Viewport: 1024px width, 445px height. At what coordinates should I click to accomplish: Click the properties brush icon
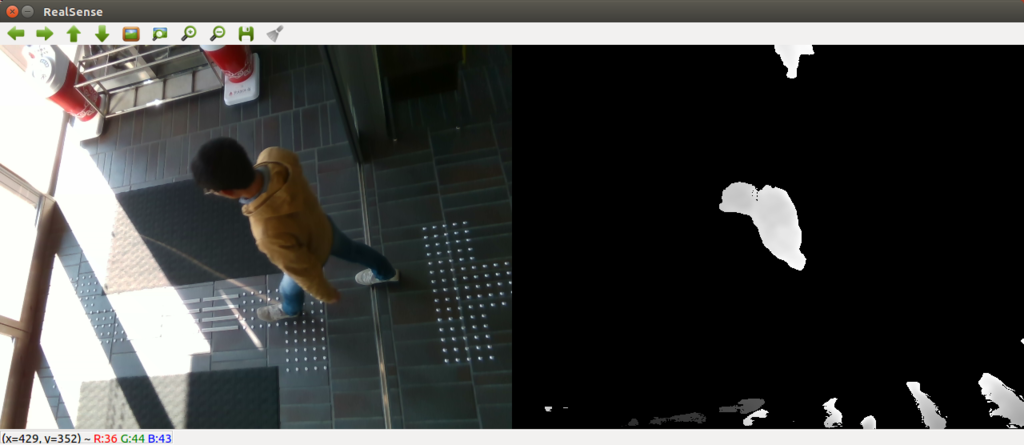coord(275,34)
